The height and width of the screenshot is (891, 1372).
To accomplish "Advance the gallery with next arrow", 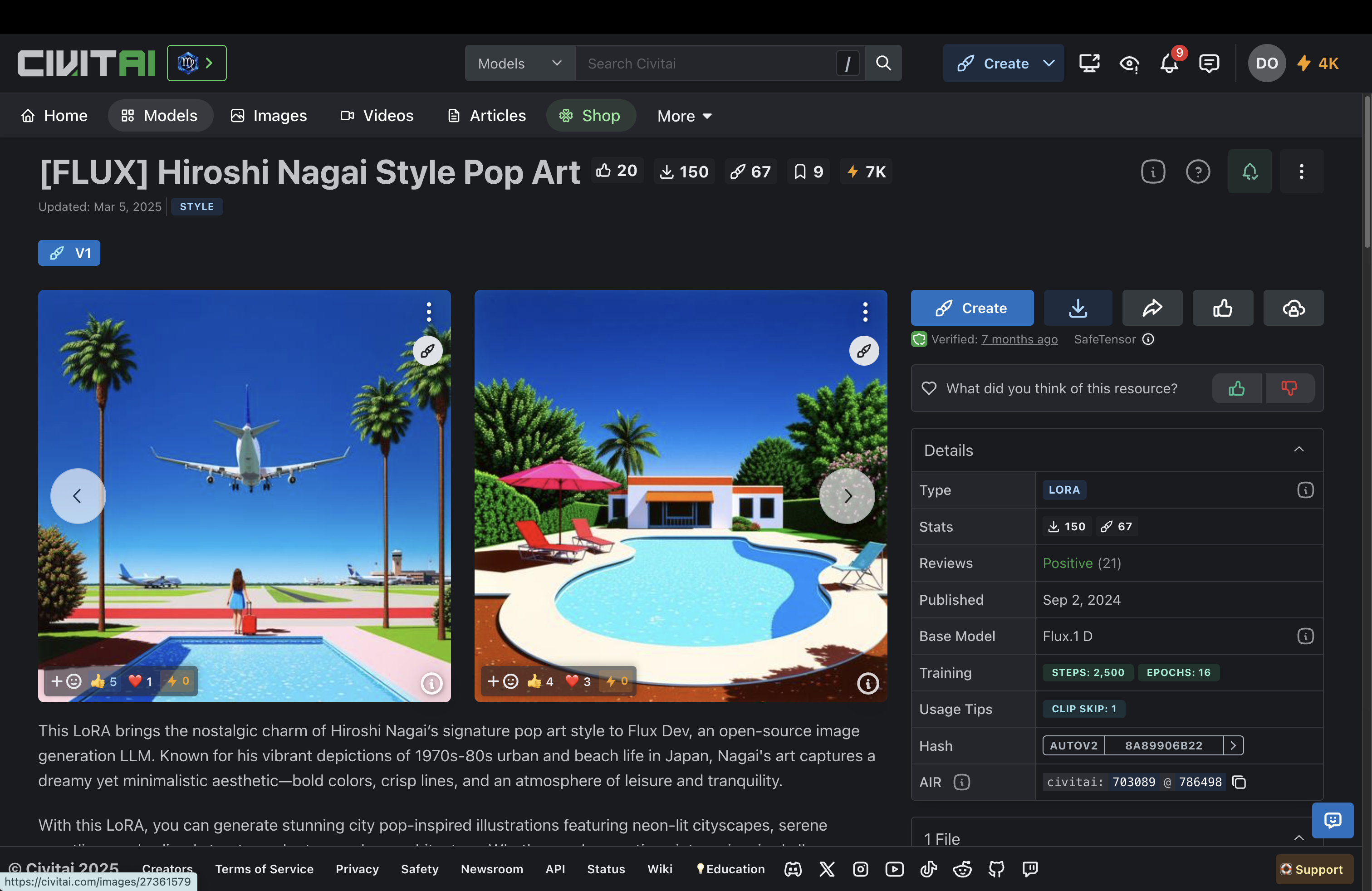I will [847, 496].
